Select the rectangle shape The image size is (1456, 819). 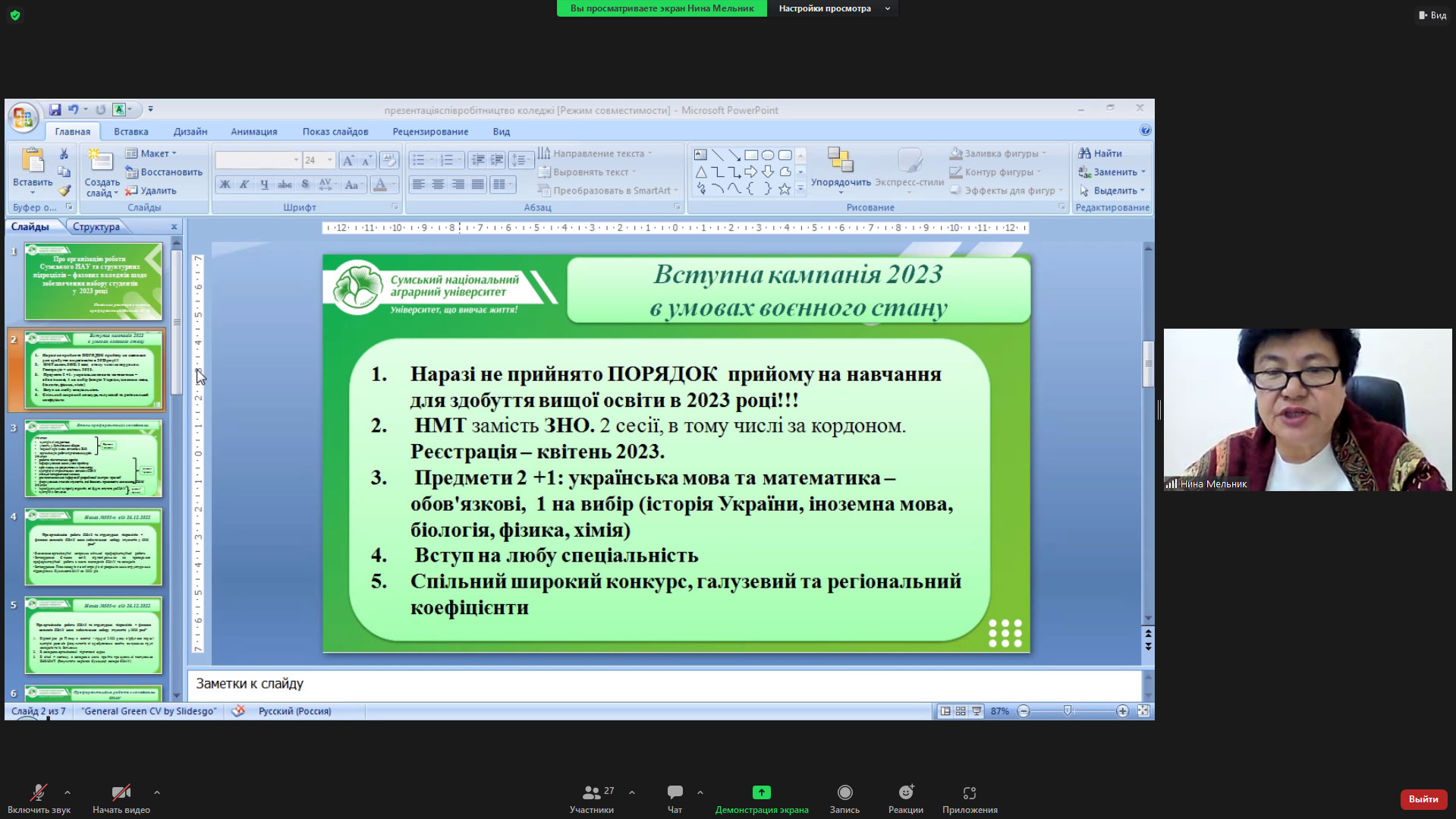pyautogui.click(x=751, y=155)
